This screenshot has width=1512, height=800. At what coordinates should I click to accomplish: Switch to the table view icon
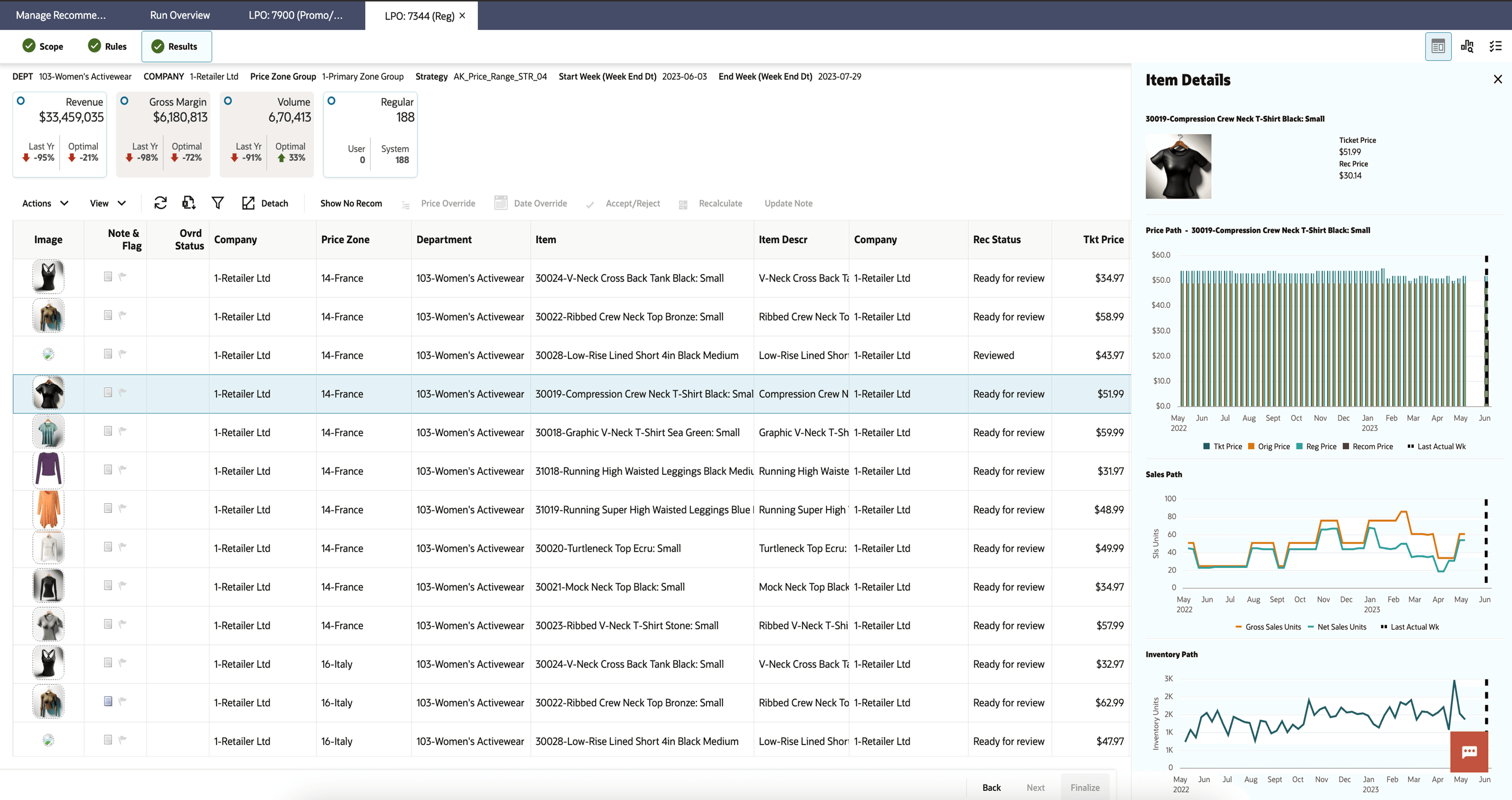tap(1438, 46)
